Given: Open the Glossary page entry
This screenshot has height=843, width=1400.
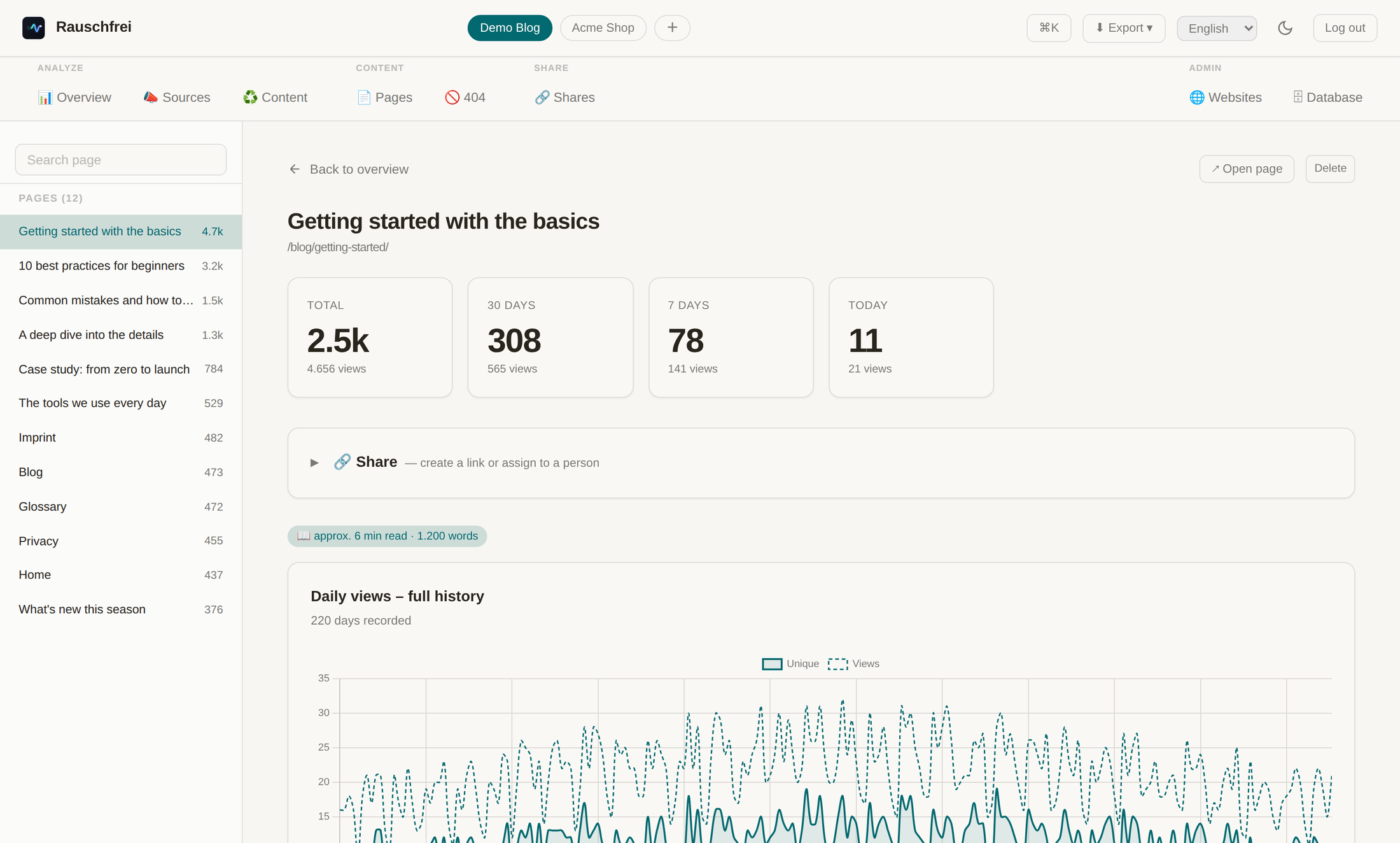Looking at the screenshot, I should click(x=121, y=507).
